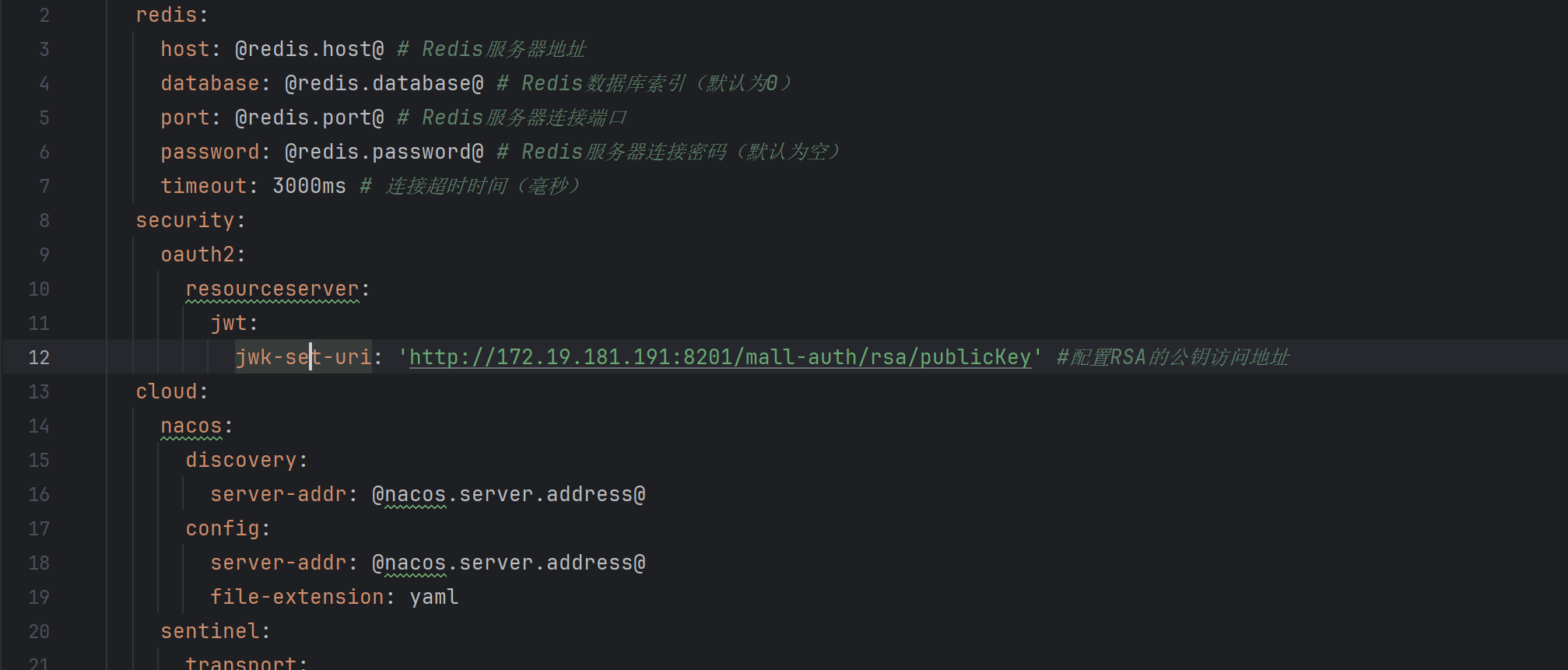Click the discovery key under nacos
The image size is (1568, 670).
coord(241,460)
